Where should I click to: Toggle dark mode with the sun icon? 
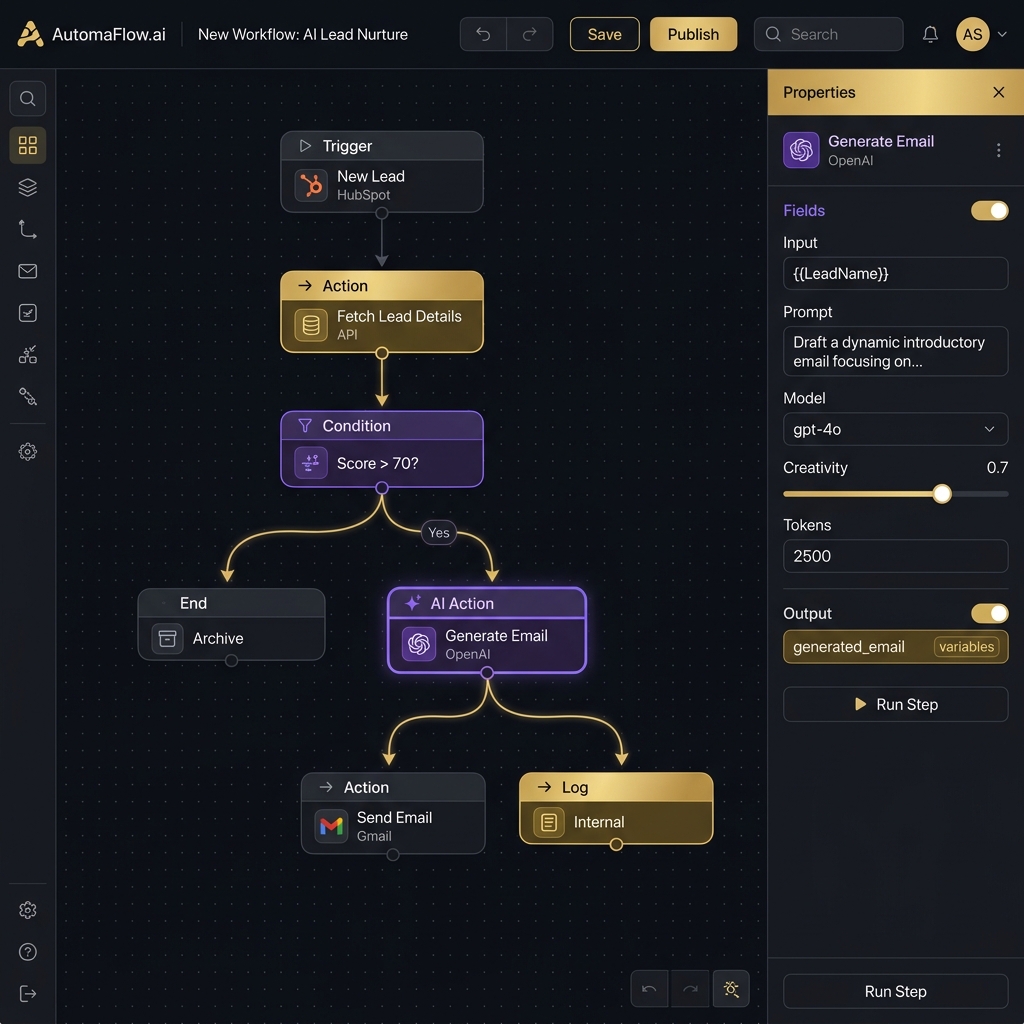coord(731,989)
